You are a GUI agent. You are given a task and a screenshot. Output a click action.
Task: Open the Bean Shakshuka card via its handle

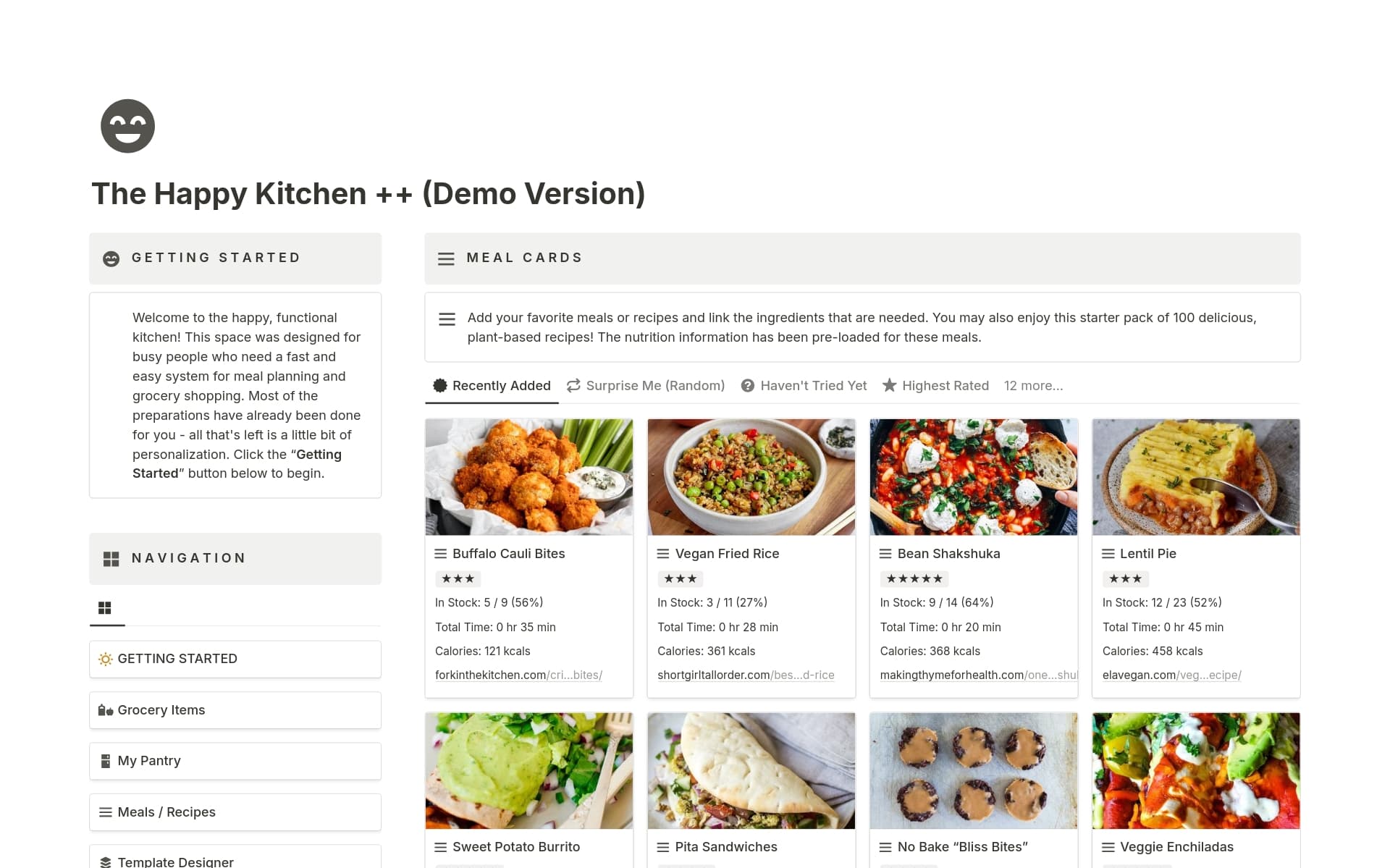[885, 554]
